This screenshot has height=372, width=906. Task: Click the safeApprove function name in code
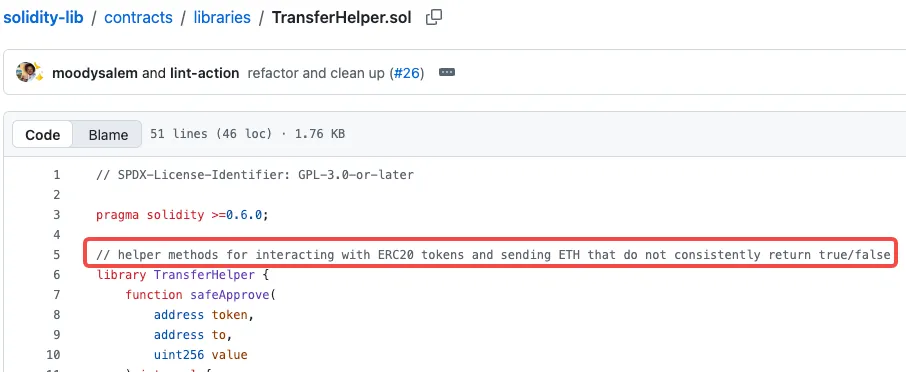tap(230, 295)
